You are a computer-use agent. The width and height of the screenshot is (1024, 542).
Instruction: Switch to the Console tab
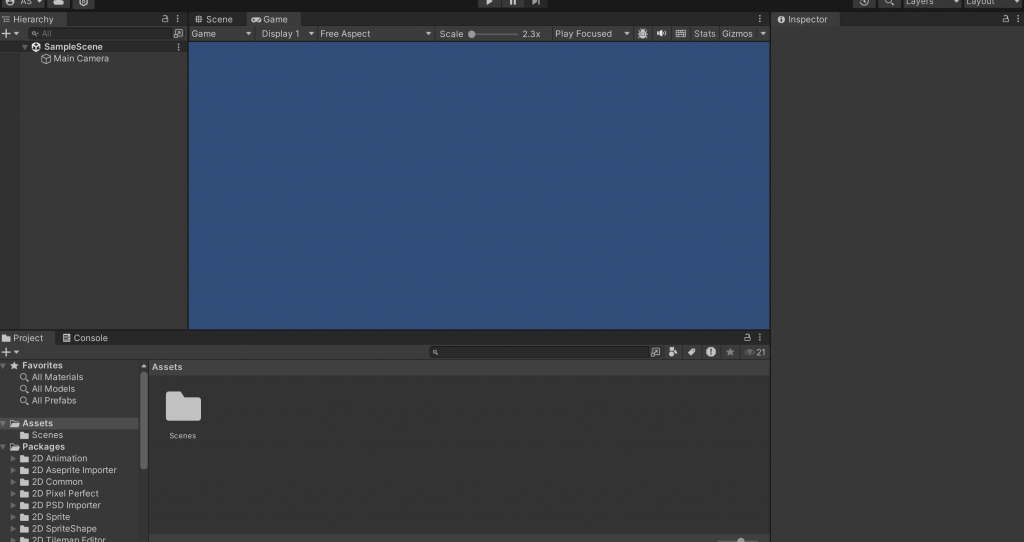[85, 338]
